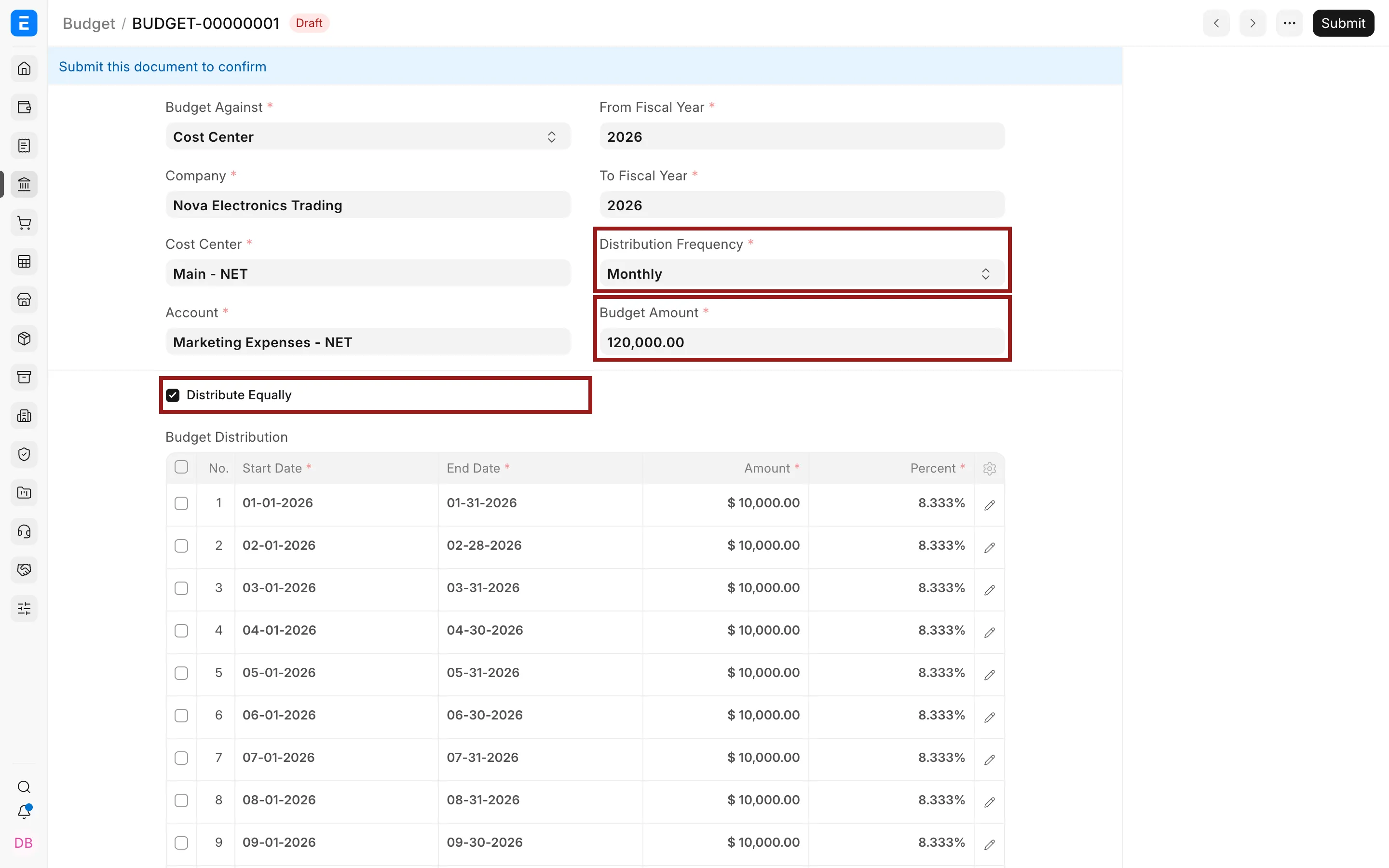This screenshot has width=1389, height=868.
Task: Open the office buildings icon in sidebar
Action: [x=24, y=416]
